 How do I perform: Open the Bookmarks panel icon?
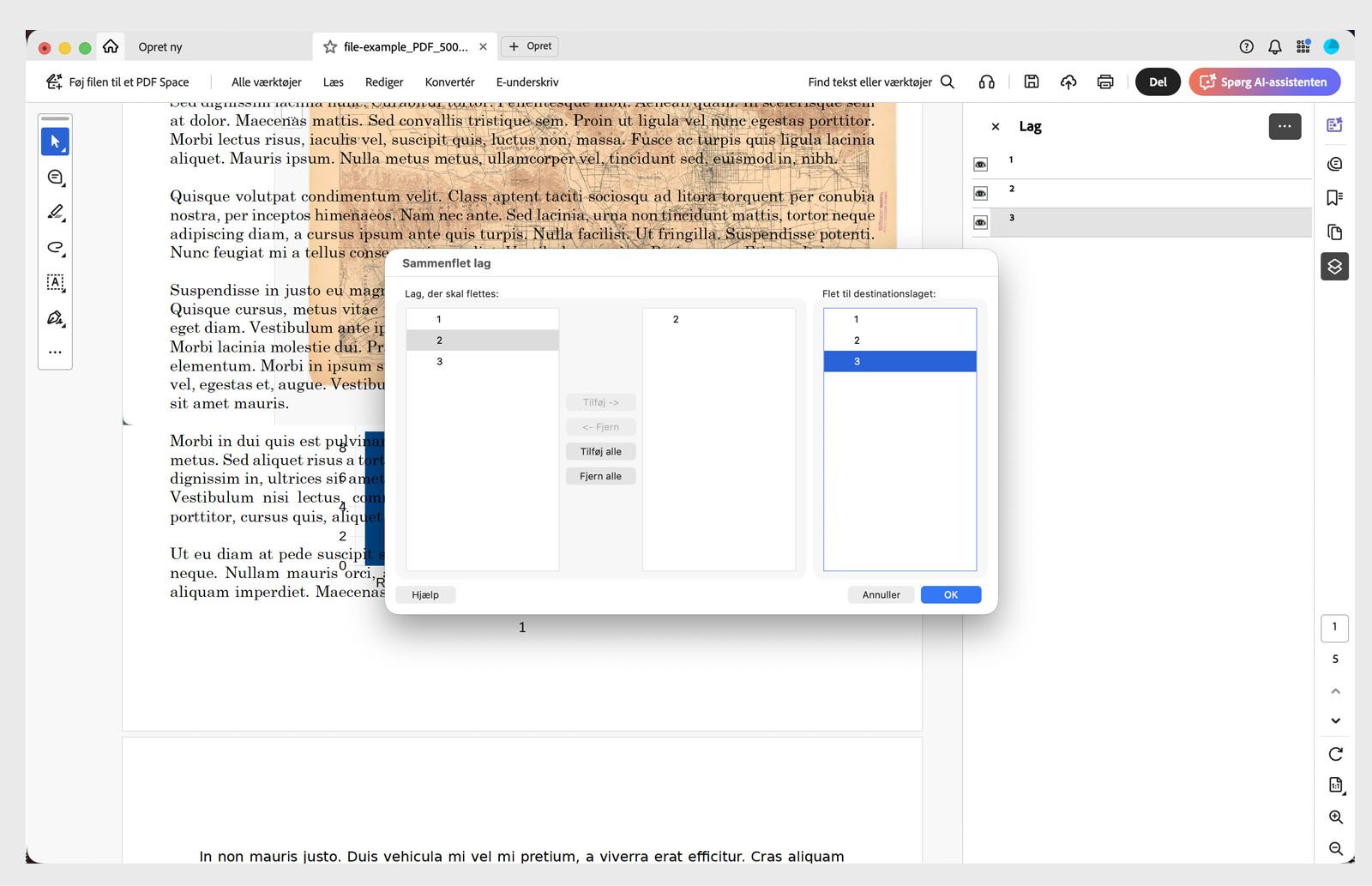click(x=1334, y=197)
